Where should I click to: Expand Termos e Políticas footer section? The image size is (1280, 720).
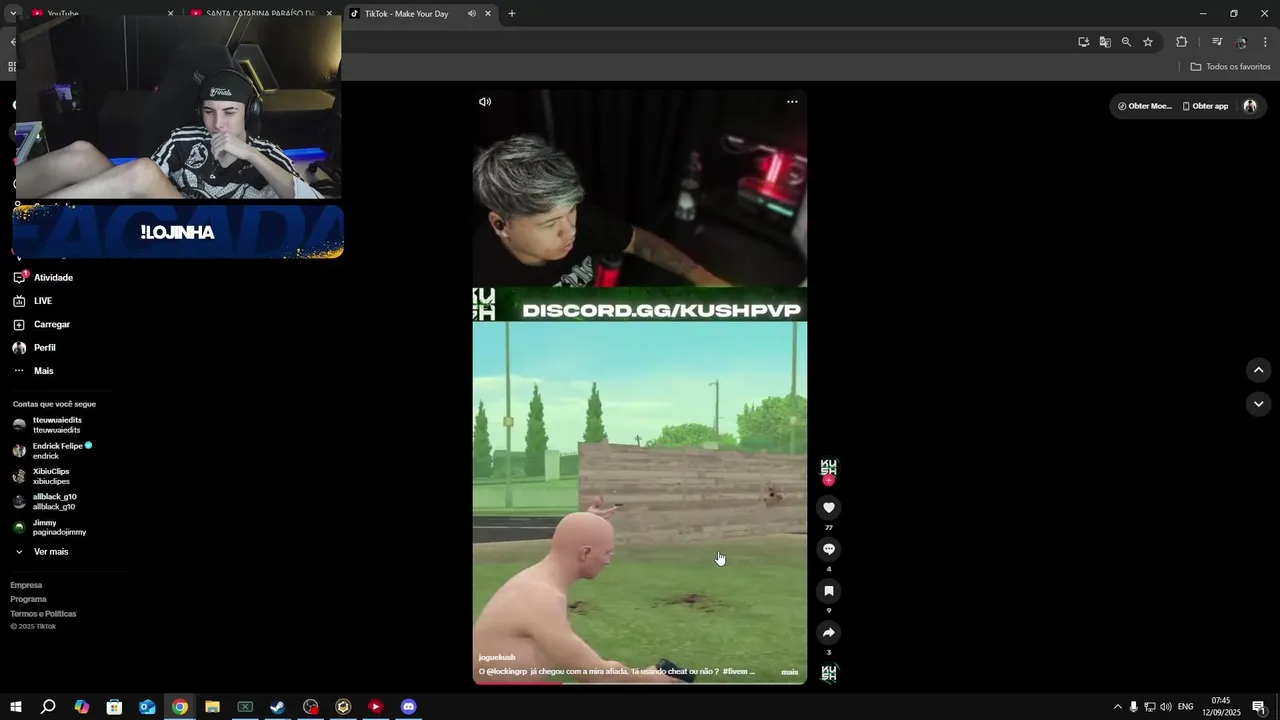(x=43, y=614)
